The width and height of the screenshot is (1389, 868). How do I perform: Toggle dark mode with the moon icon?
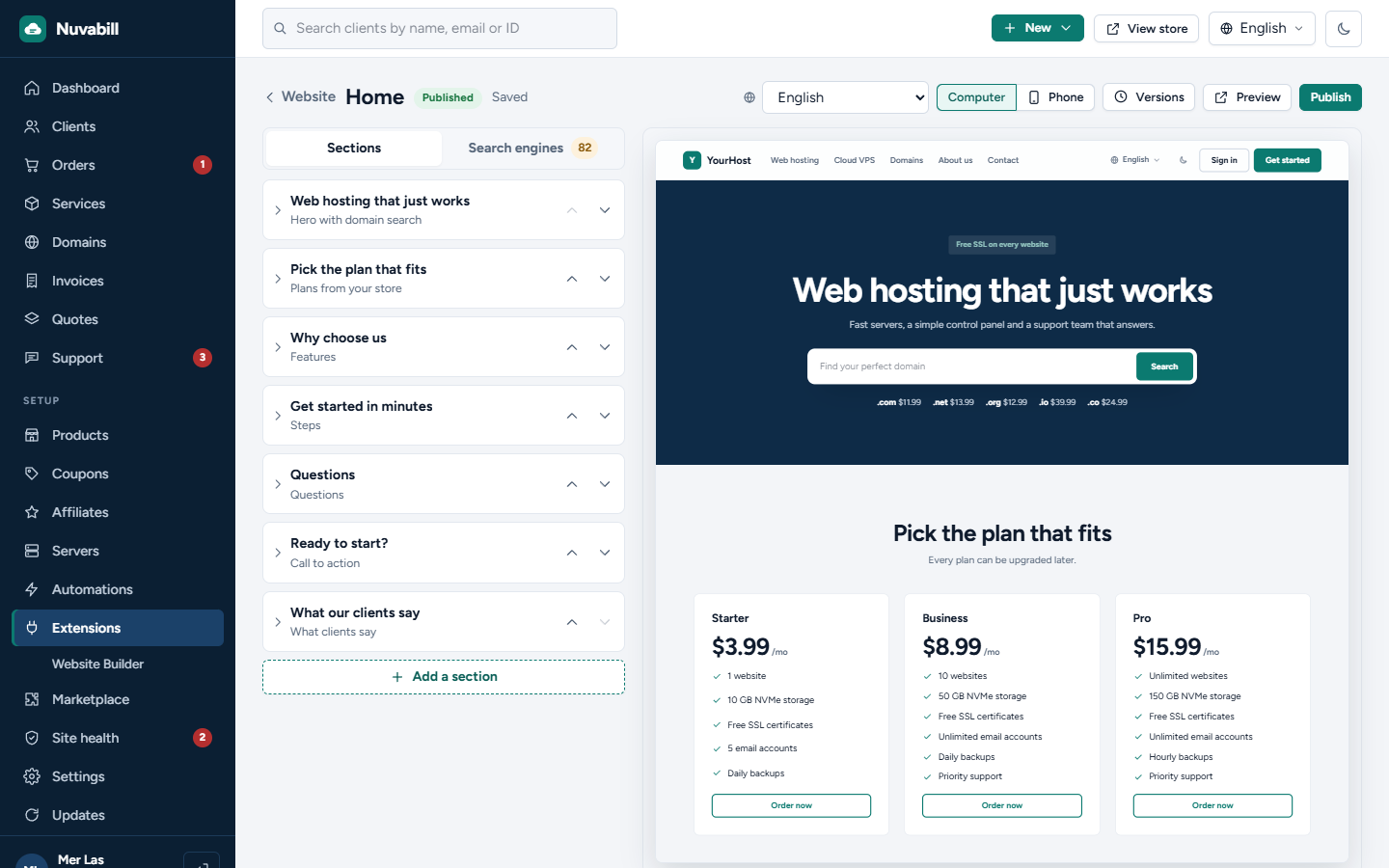(x=1344, y=29)
